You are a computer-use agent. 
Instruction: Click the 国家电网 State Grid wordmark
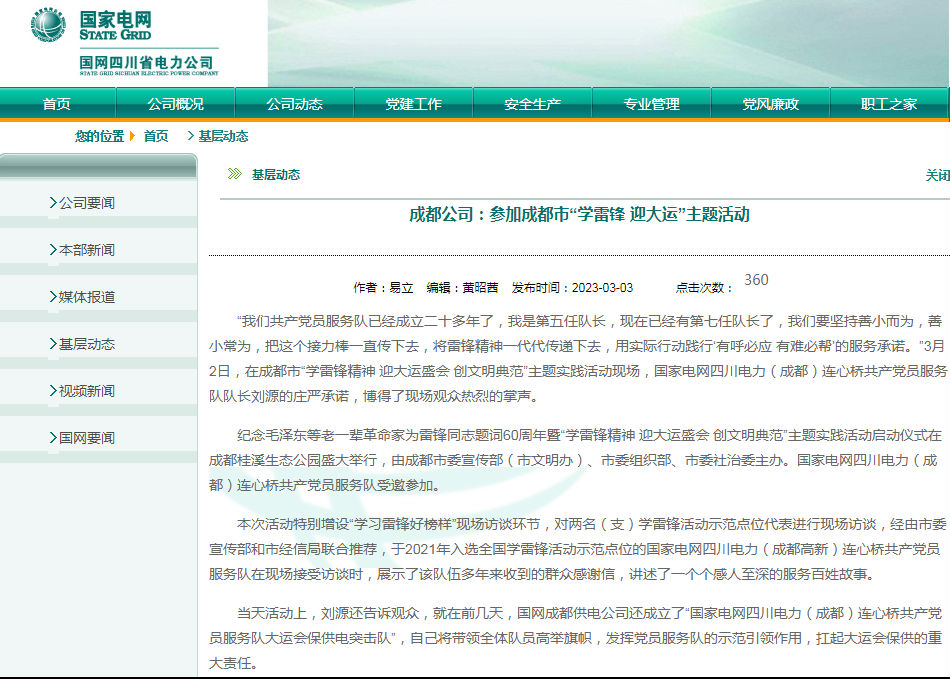pos(115,26)
